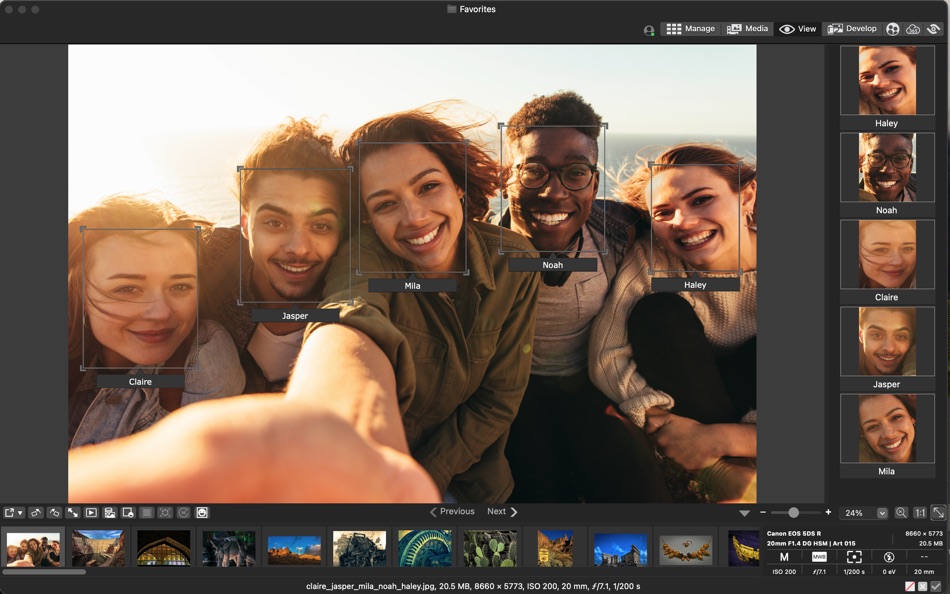Click the Zoom Out magnifier icon
This screenshot has width=950, height=594.
(899, 513)
